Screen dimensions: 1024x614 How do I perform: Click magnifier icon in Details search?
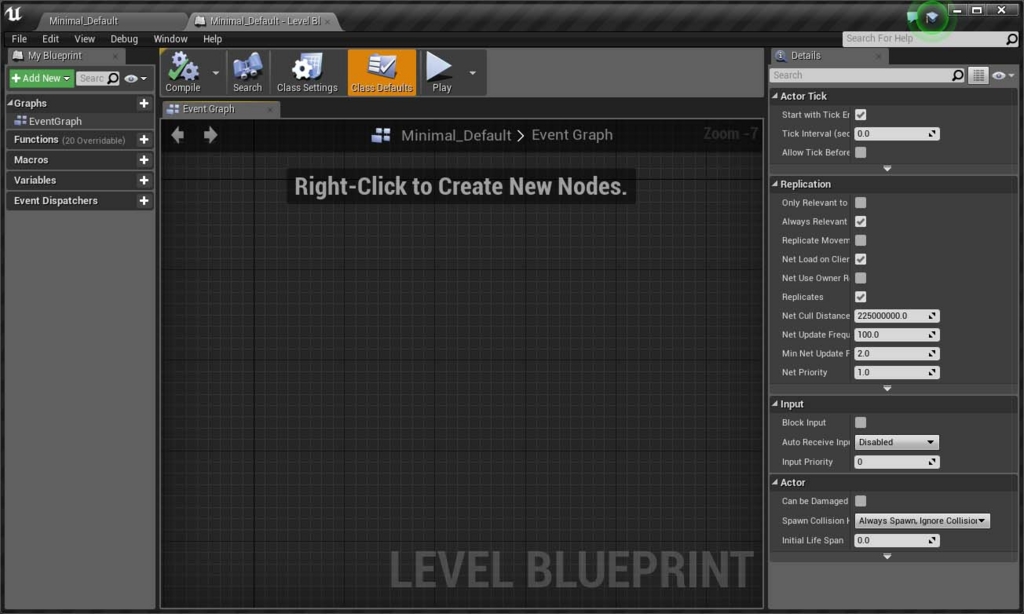click(957, 75)
